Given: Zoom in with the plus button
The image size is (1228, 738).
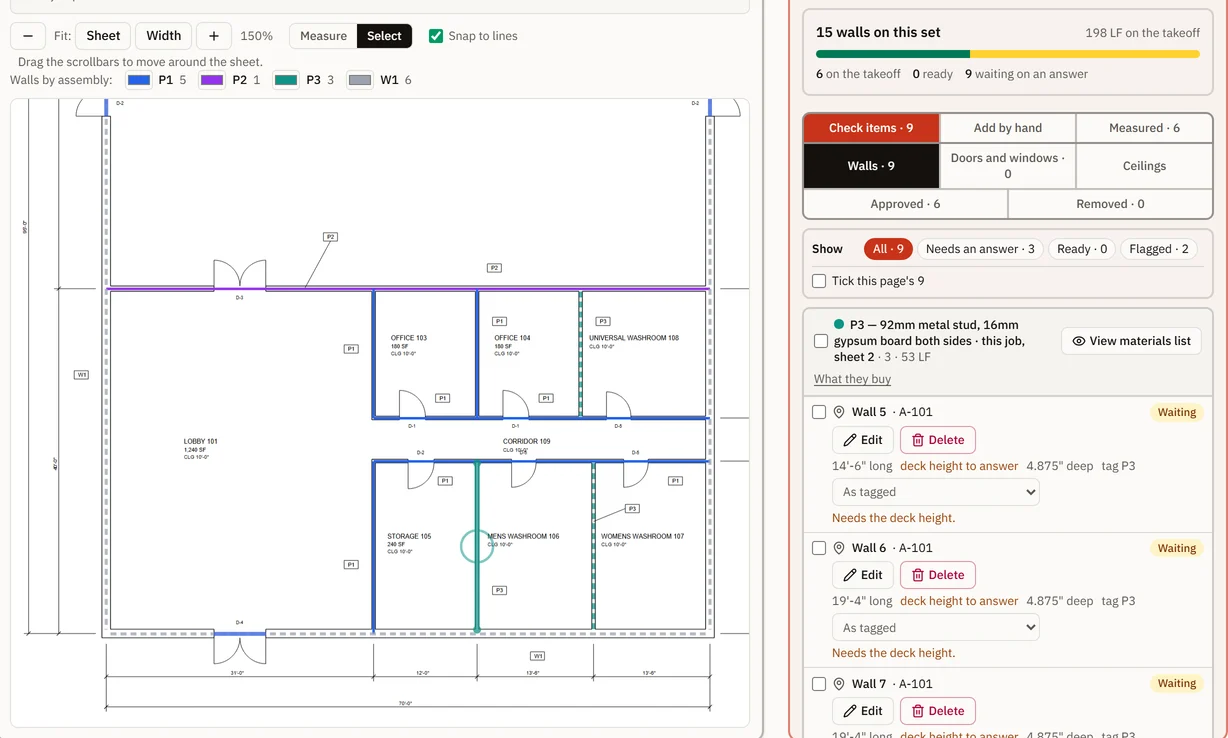Looking at the screenshot, I should click(x=213, y=36).
